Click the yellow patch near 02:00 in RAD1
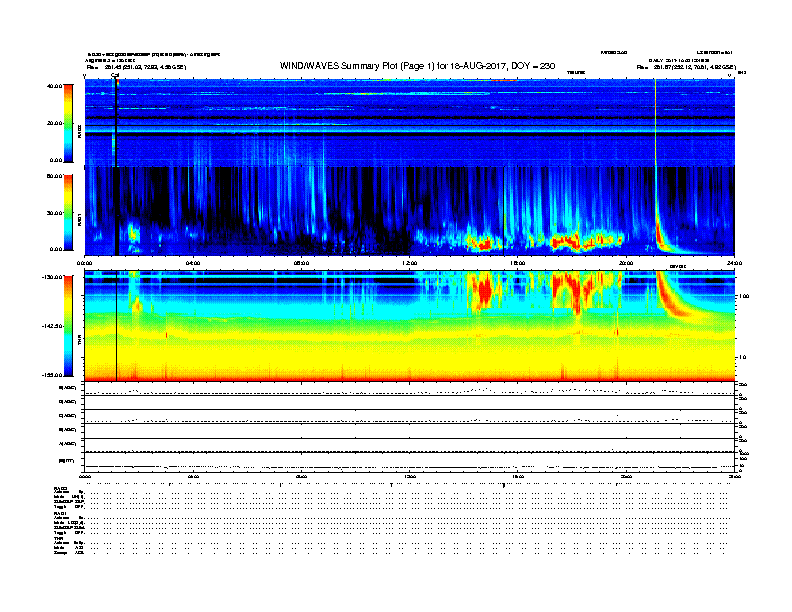The width and height of the screenshot is (792, 612). click(x=133, y=234)
